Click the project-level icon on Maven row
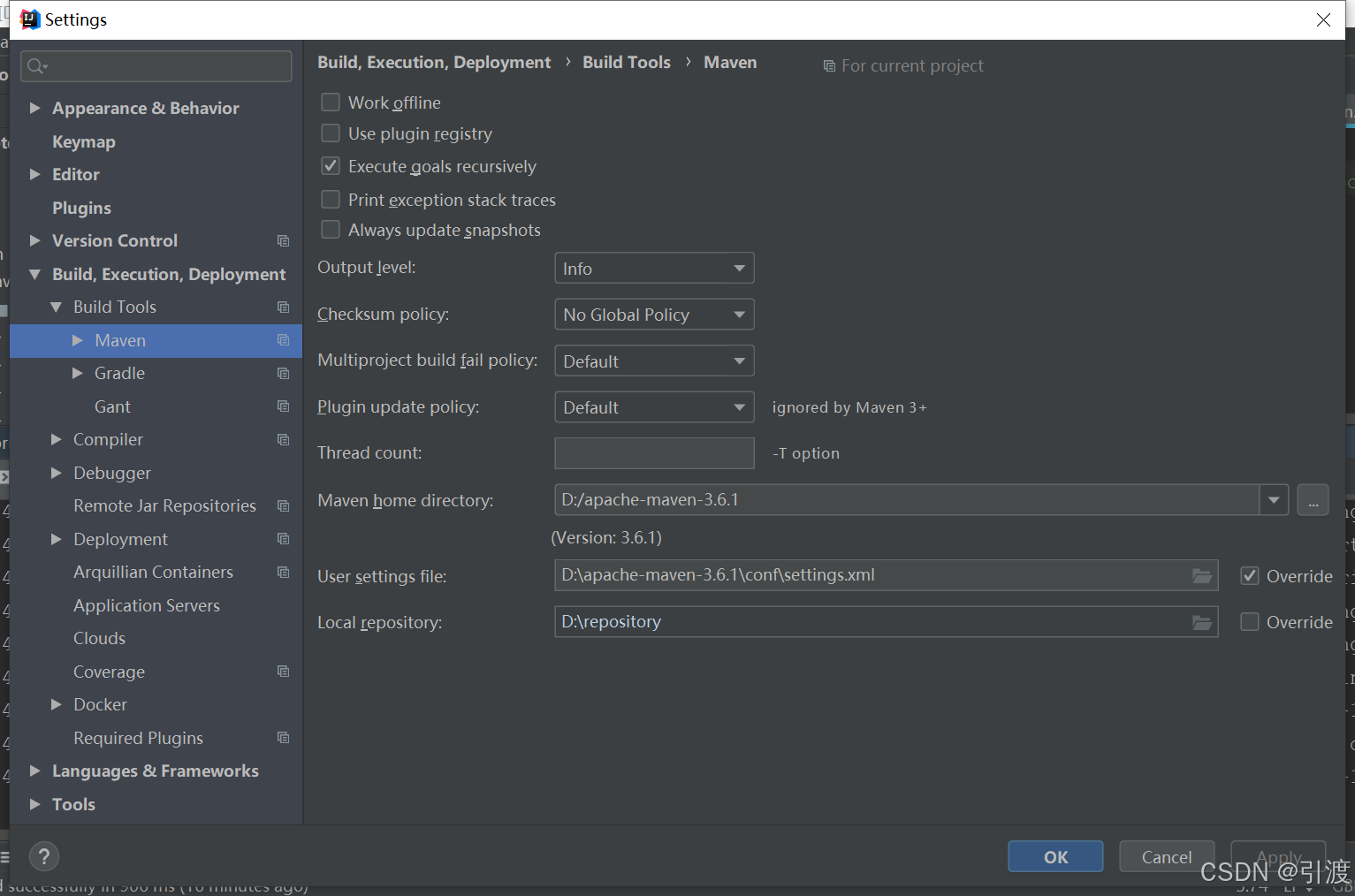Screen dimensions: 1355x896 283,340
